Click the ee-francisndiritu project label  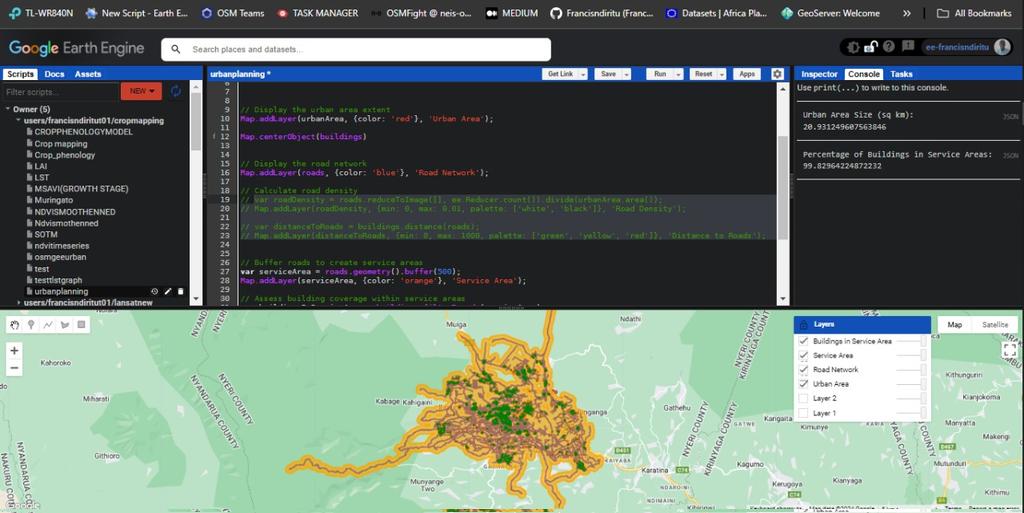pyautogui.click(x=957, y=47)
